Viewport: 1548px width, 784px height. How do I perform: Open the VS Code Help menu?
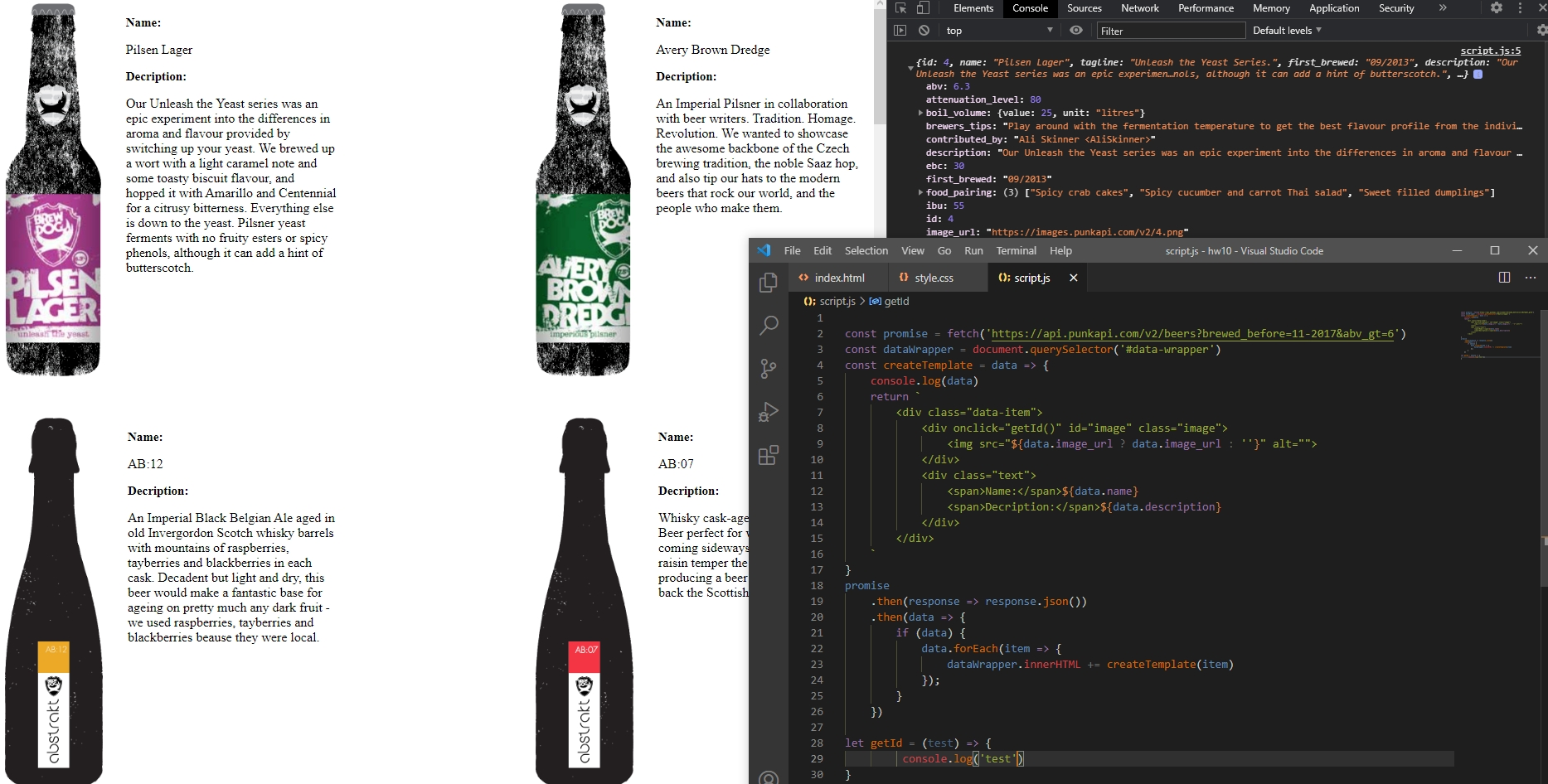(1060, 251)
